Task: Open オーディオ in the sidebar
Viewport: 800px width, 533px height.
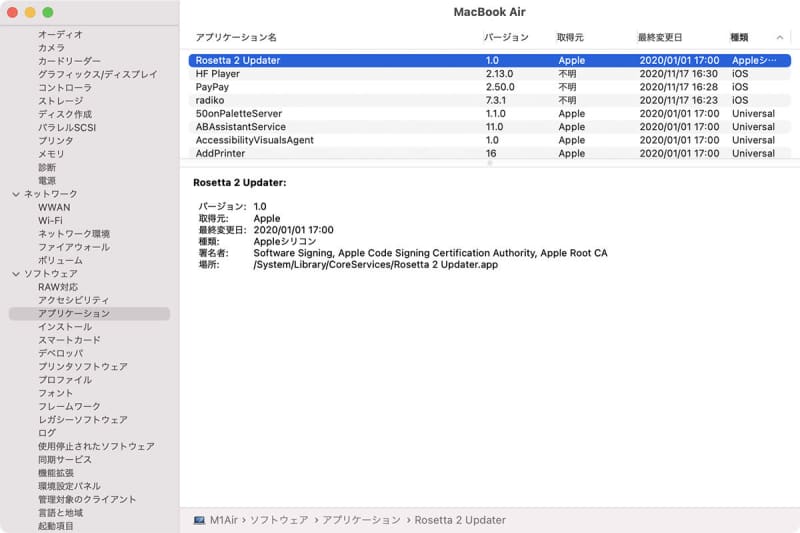Action: coord(60,35)
